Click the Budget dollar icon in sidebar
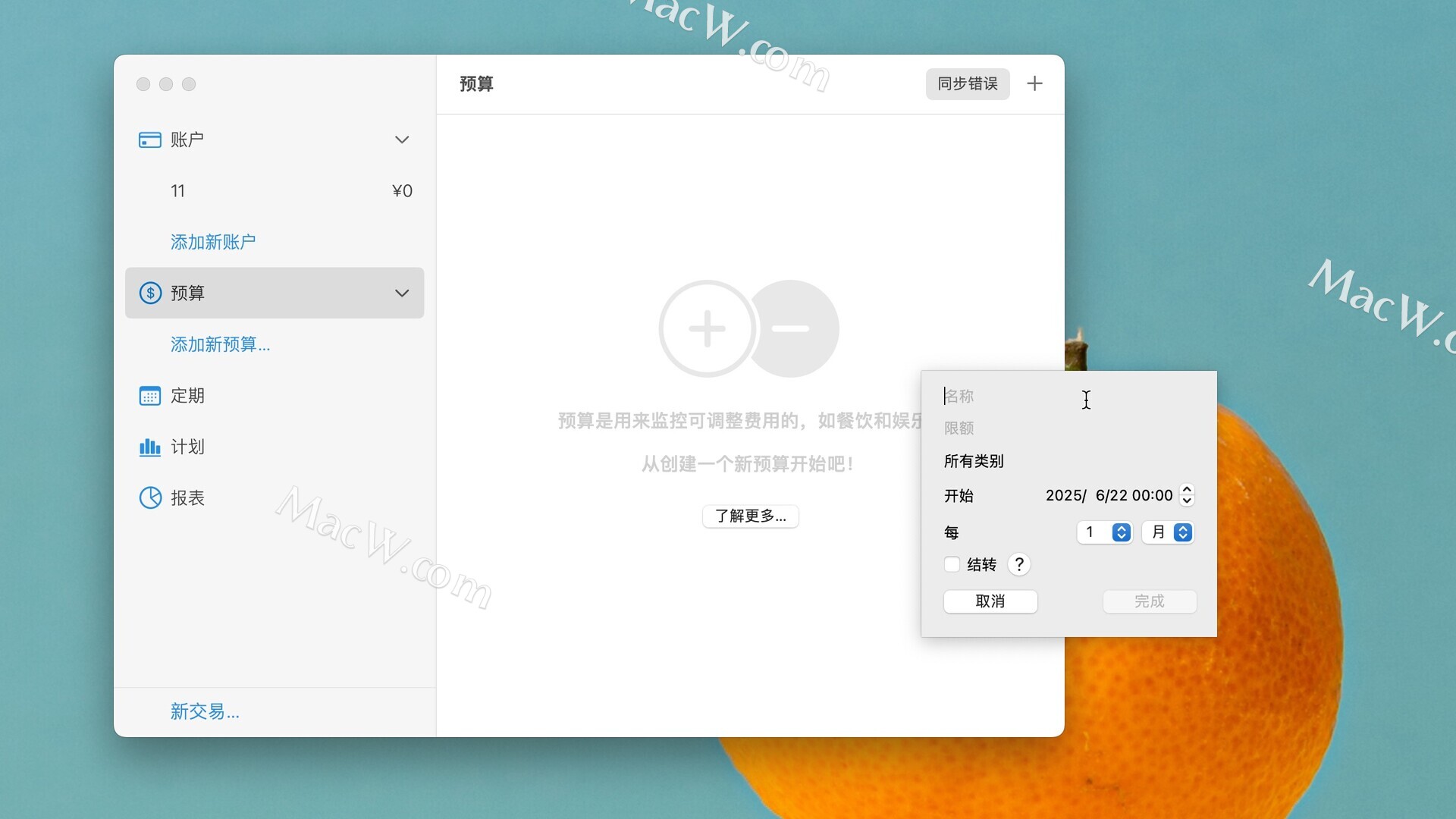Image resolution: width=1456 pixels, height=819 pixels. tap(150, 293)
